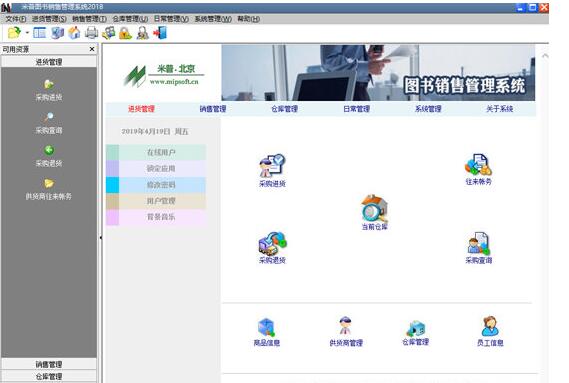Open the 日常管理(V) menu
The width and height of the screenshot is (569, 383).
point(171,19)
